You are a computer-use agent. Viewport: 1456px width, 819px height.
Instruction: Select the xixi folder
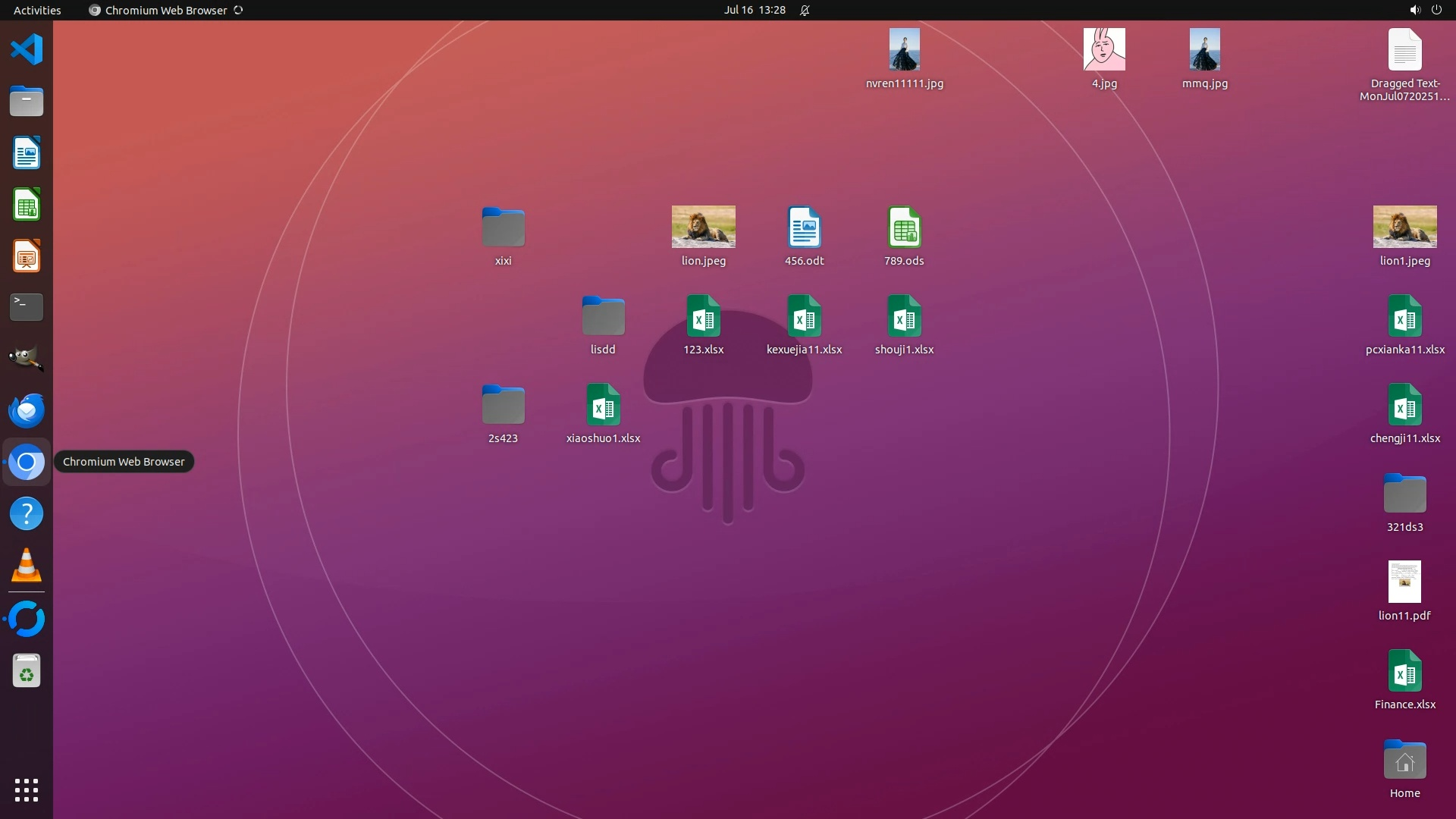pyautogui.click(x=503, y=227)
